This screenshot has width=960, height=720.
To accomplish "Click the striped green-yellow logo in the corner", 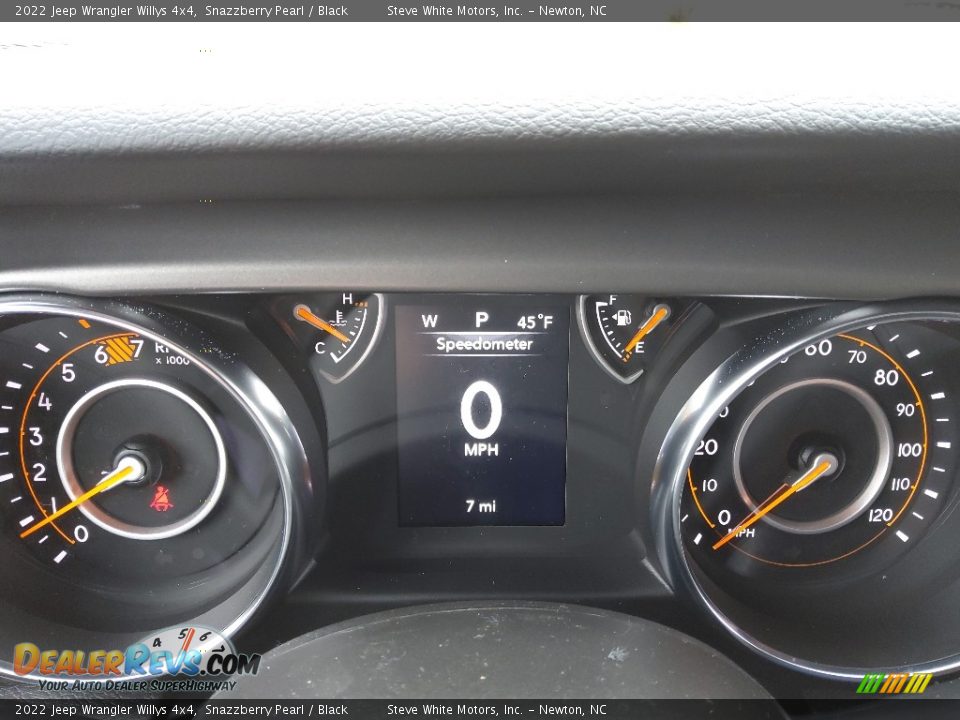I will pyautogui.click(x=894, y=683).
